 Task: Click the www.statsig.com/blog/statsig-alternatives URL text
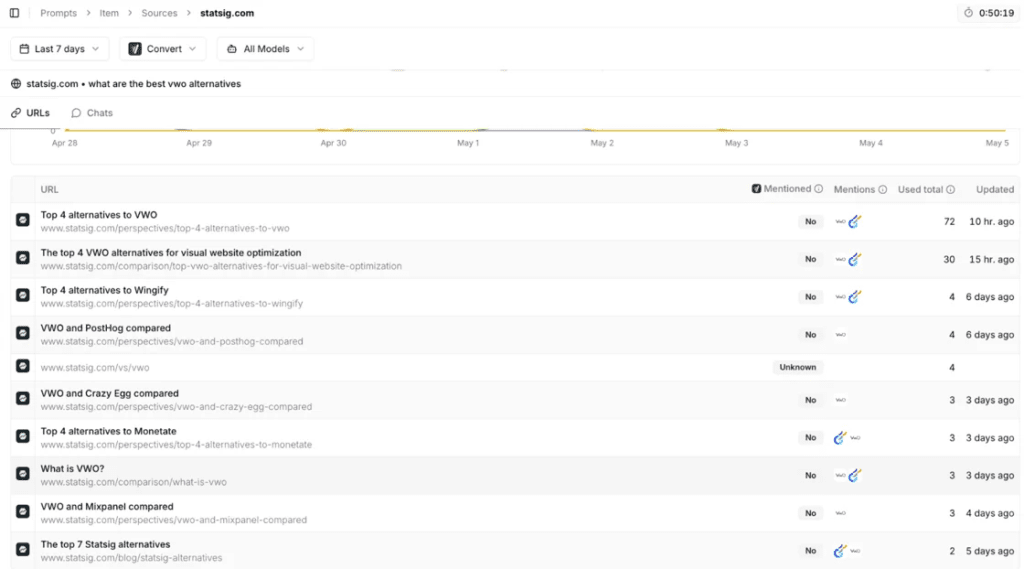[x=131, y=558]
